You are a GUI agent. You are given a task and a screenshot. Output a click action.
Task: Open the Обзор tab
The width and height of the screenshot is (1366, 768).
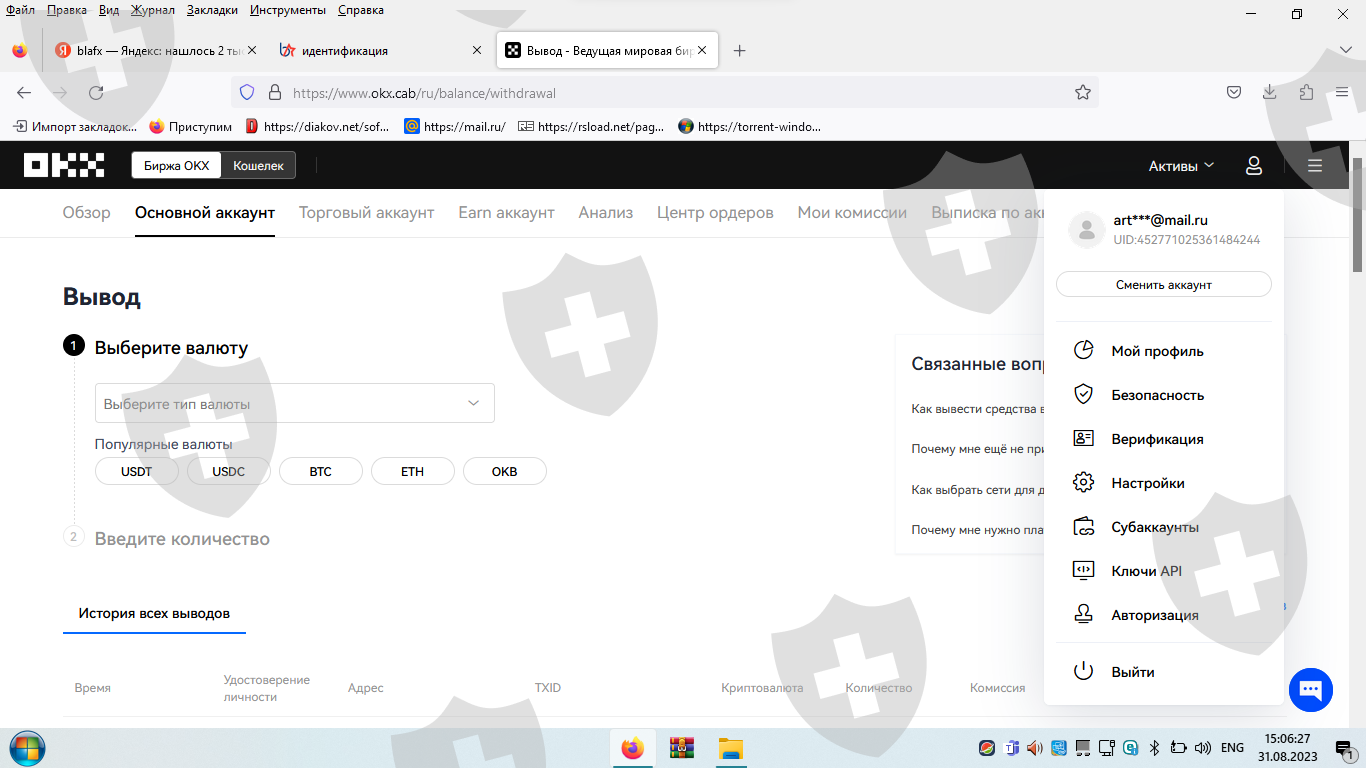(87, 212)
